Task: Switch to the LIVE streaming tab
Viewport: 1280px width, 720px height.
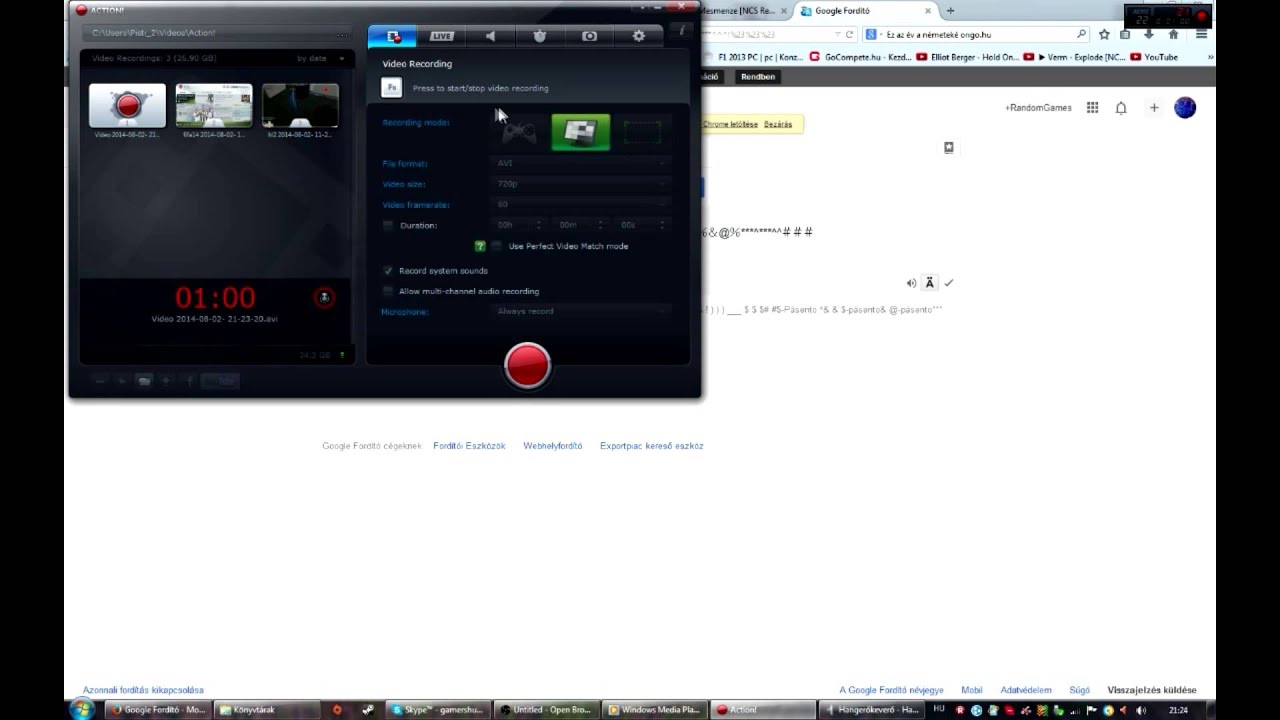Action: pyautogui.click(x=442, y=36)
